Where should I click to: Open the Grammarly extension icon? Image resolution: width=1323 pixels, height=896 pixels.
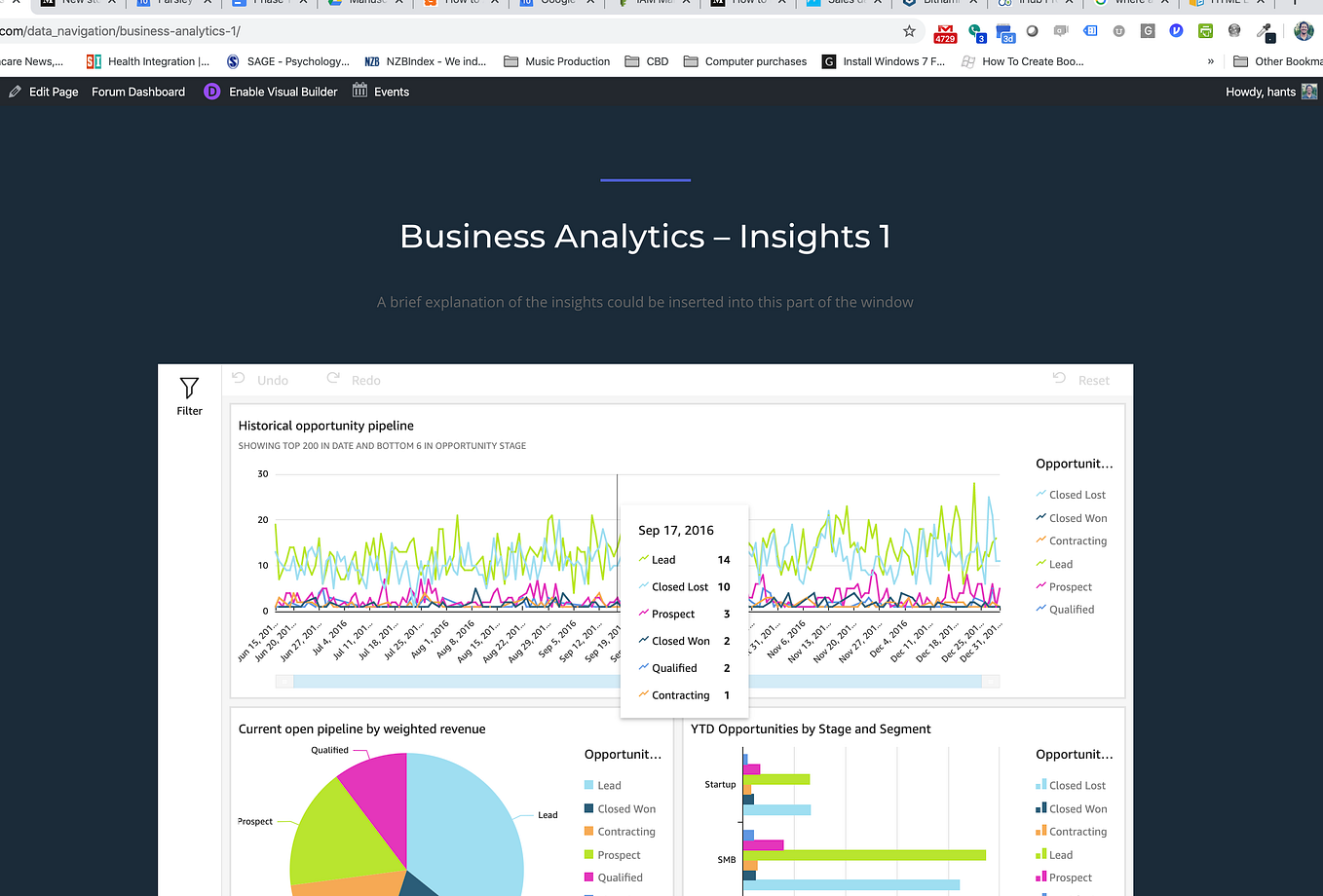[x=1148, y=31]
